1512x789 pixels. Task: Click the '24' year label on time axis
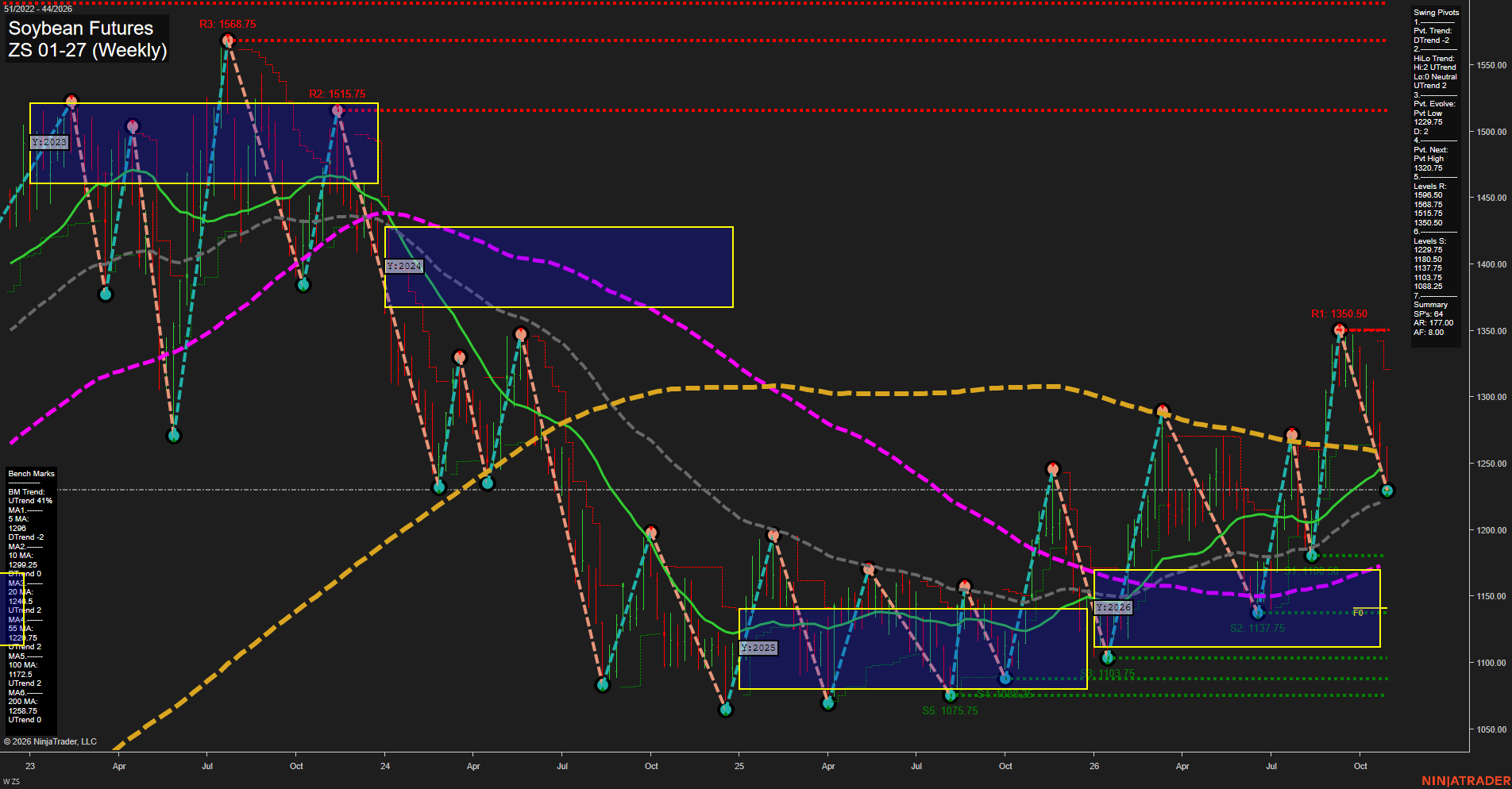point(385,767)
